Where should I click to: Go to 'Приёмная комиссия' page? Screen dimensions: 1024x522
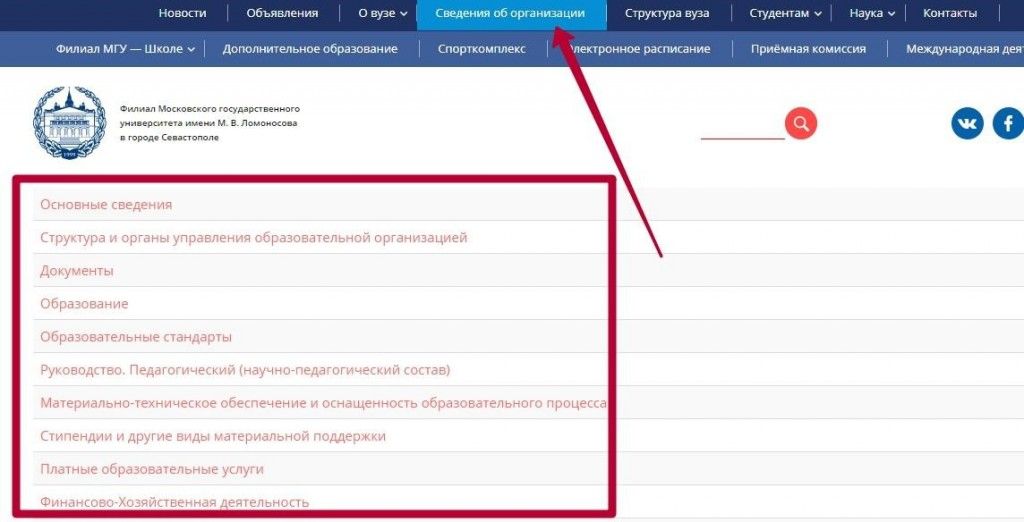(x=808, y=49)
